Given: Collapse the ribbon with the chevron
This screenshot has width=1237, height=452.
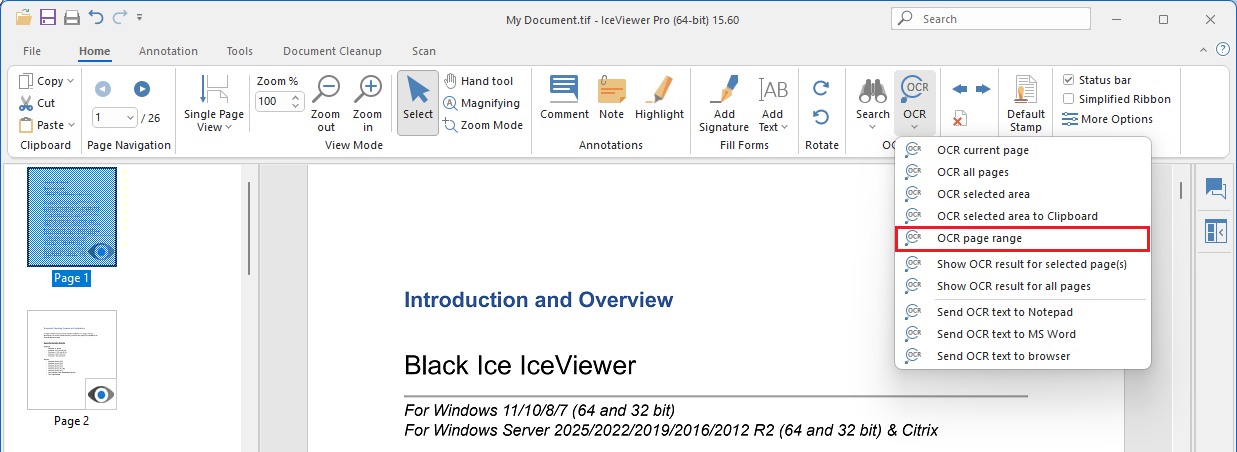Looking at the screenshot, I should [1204, 49].
